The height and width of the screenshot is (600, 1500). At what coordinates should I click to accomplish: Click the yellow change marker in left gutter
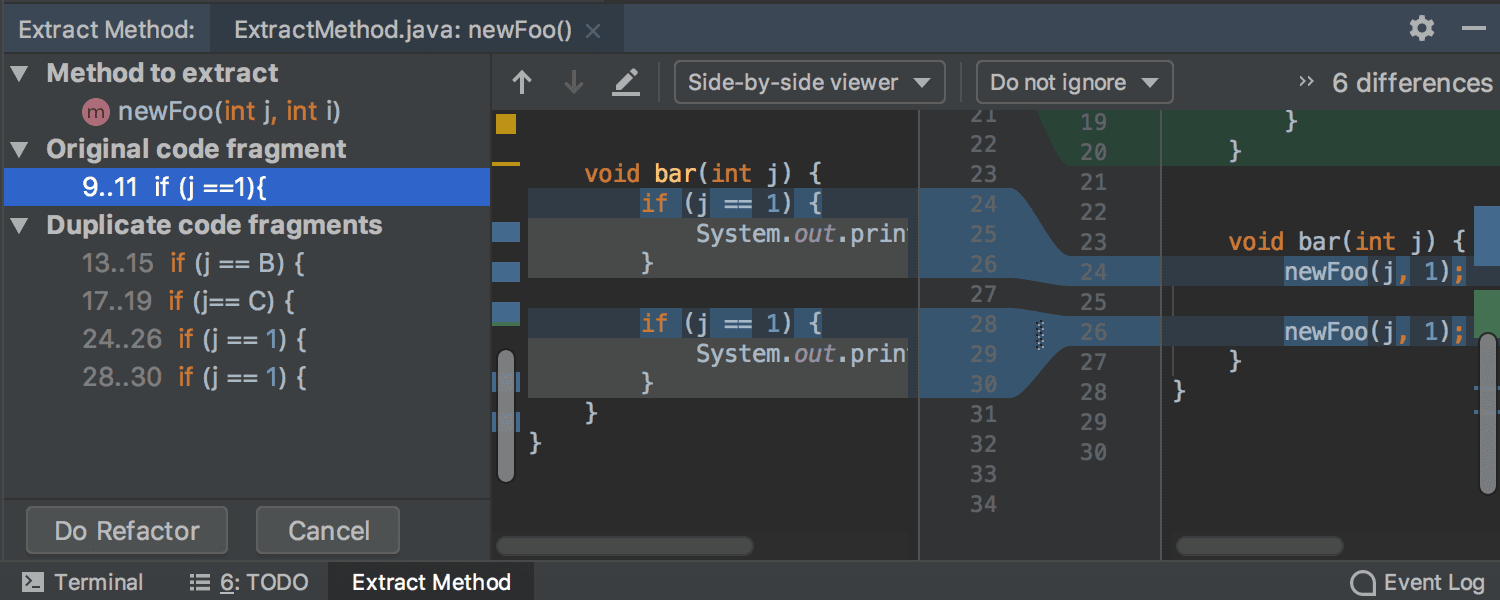[506, 125]
